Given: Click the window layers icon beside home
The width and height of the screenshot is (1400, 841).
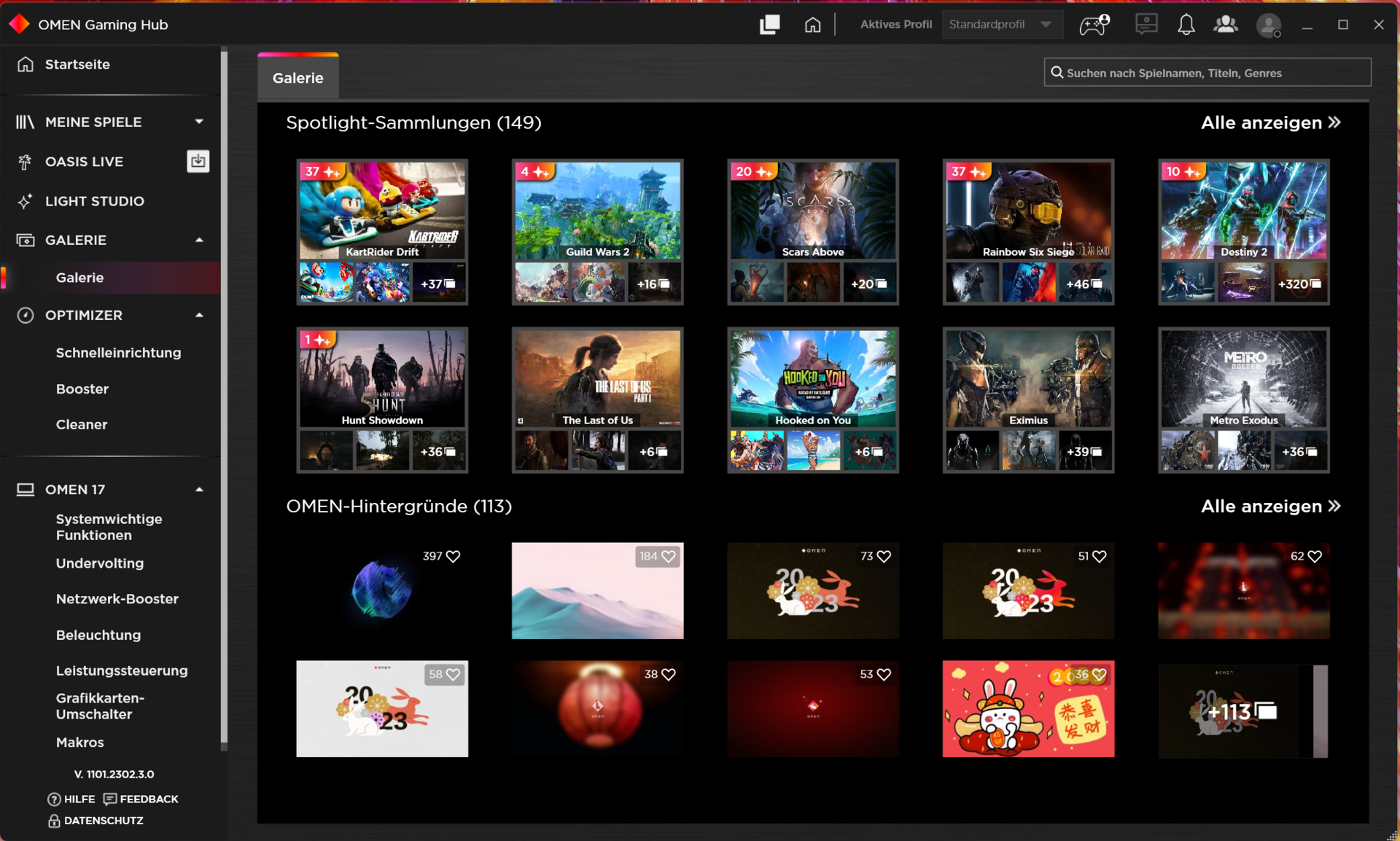Looking at the screenshot, I should 769,25.
